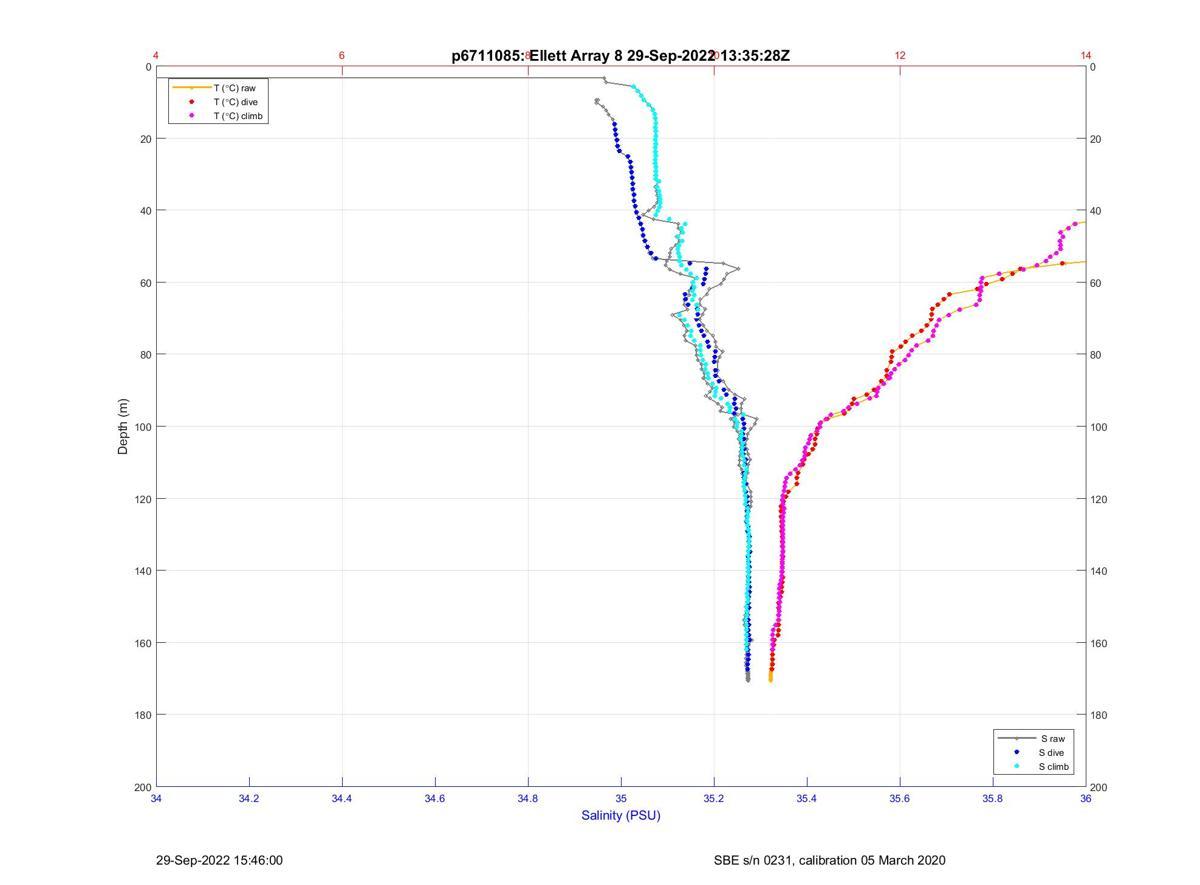The height and width of the screenshot is (885, 1200).
Task: Click salinity tick label 35.6
Action: (900, 798)
